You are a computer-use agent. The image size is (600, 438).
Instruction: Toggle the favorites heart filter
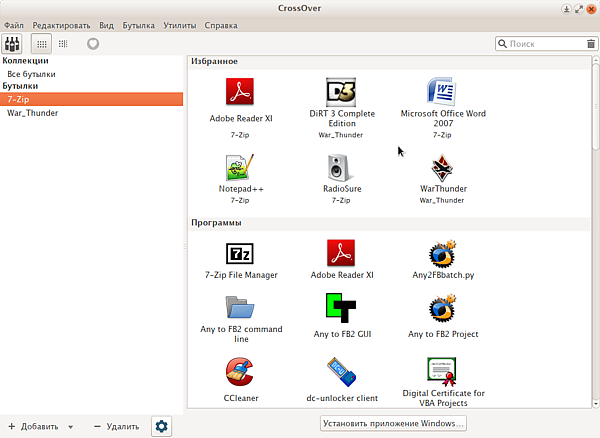click(x=93, y=44)
